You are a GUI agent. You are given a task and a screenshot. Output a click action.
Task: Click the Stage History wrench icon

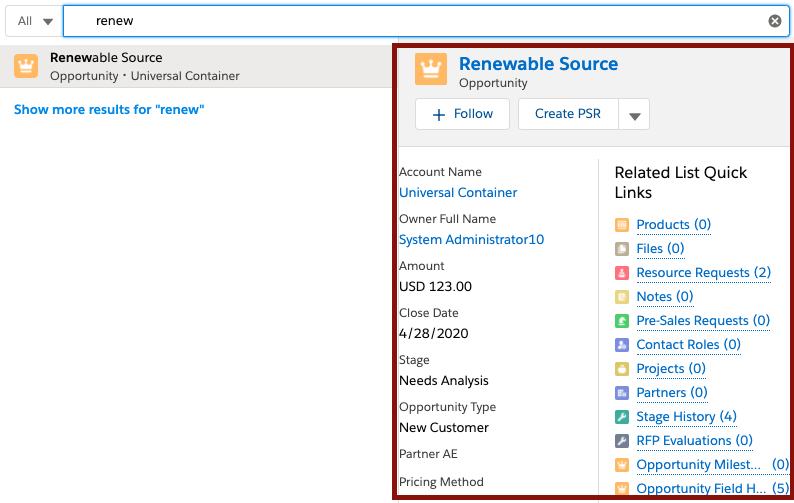[622, 417]
